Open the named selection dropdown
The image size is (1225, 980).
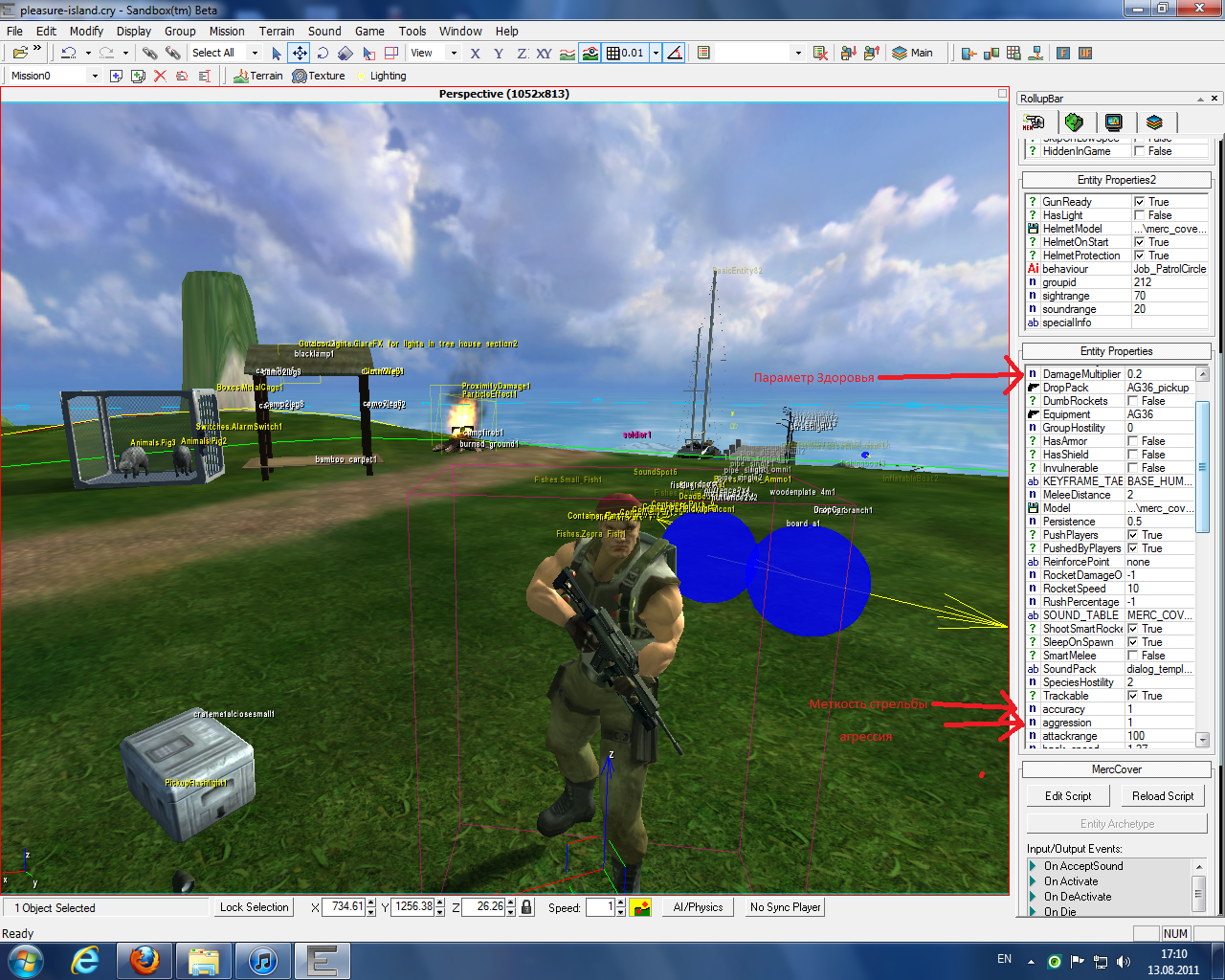(x=798, y=53)
